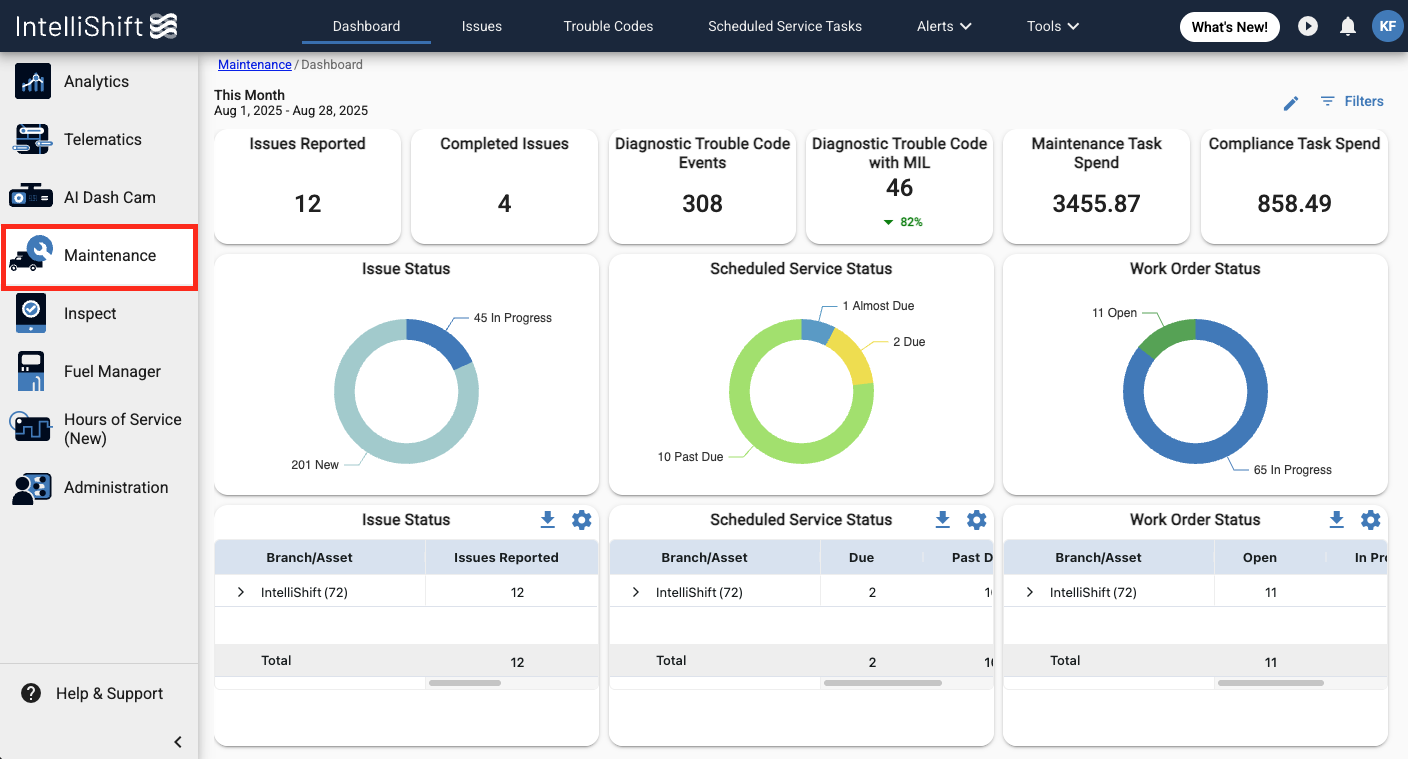Open Work Order Status table settings gear
Image resolution: width=1408 pixels, height=759 pixels.
pyautogui.click(x=1371, y=520)
